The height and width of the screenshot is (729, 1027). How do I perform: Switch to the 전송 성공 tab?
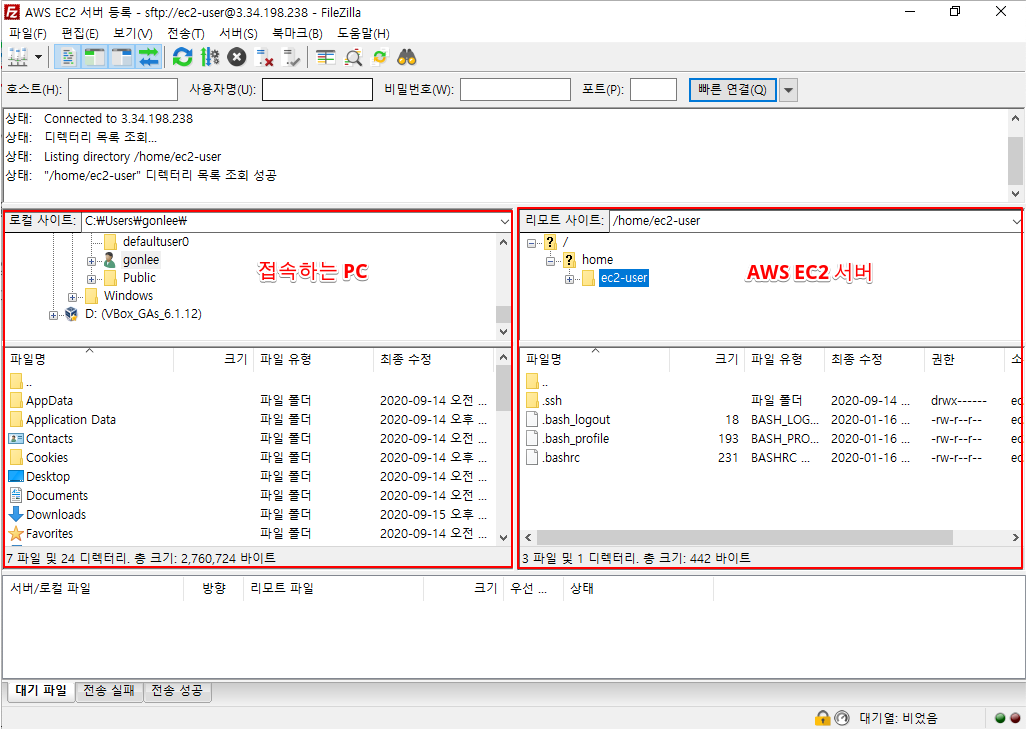(x=177, y=690)
